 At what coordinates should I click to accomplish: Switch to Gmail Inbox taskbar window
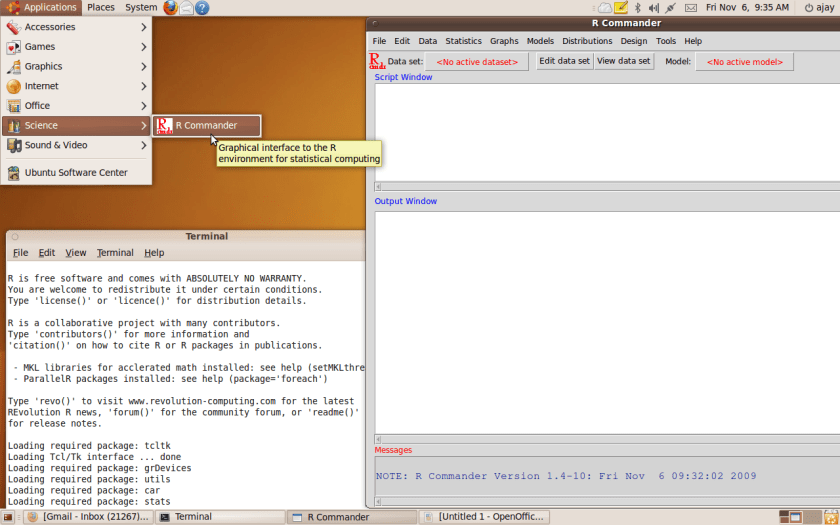89,517
